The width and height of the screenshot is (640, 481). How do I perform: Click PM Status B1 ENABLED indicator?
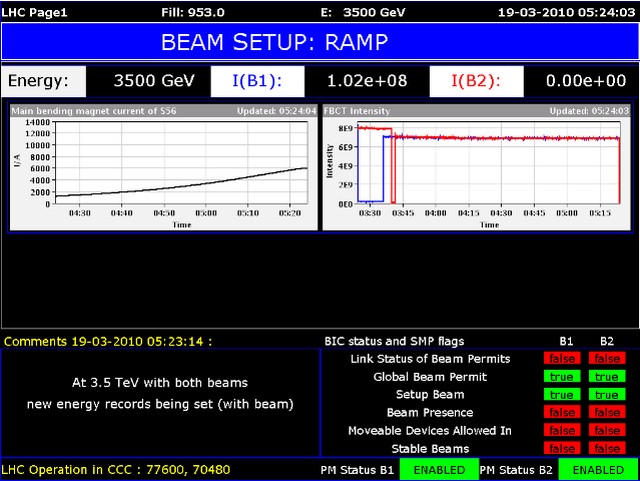coord(439,470)
